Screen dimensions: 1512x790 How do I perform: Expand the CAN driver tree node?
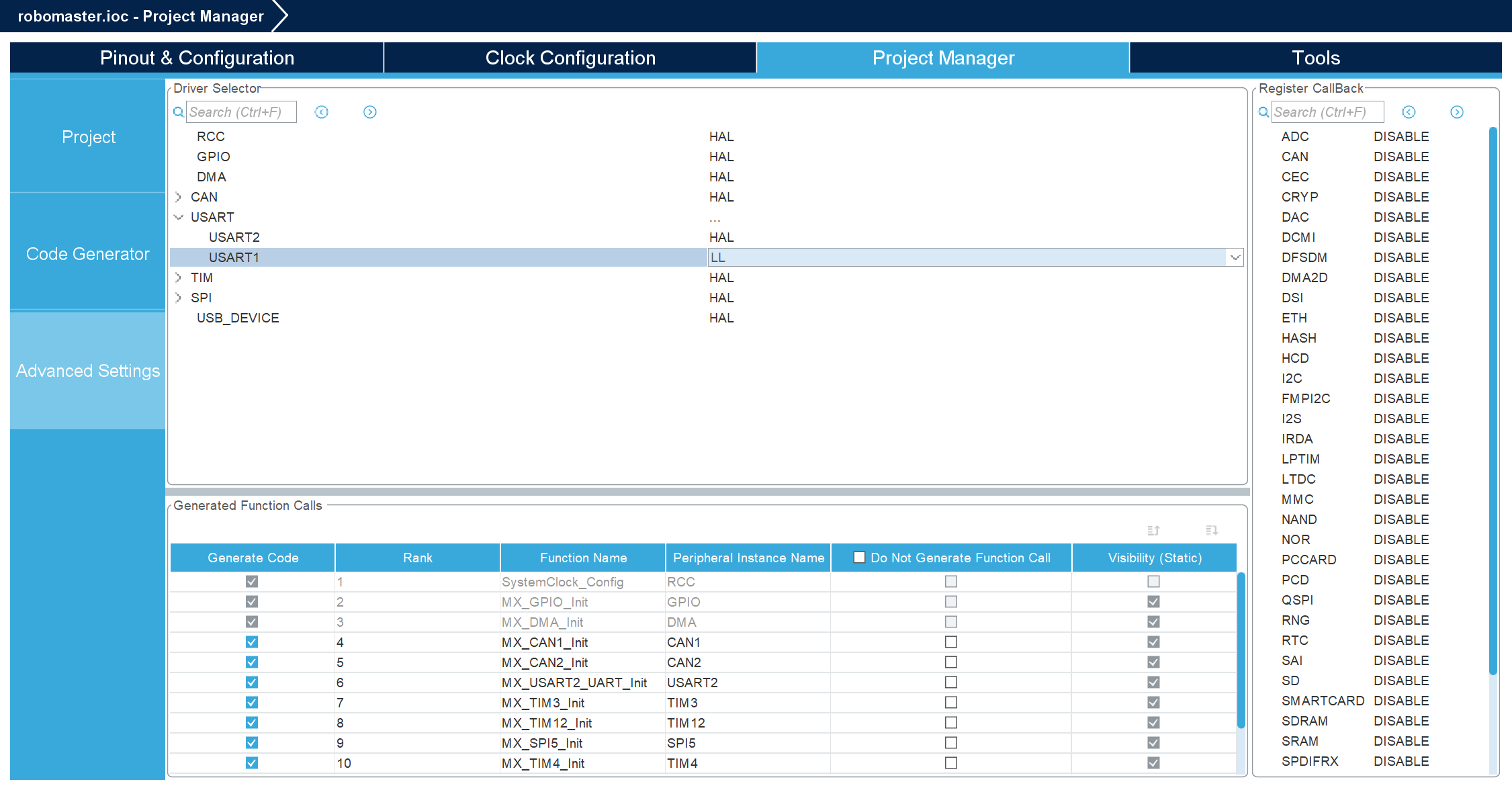179,197
